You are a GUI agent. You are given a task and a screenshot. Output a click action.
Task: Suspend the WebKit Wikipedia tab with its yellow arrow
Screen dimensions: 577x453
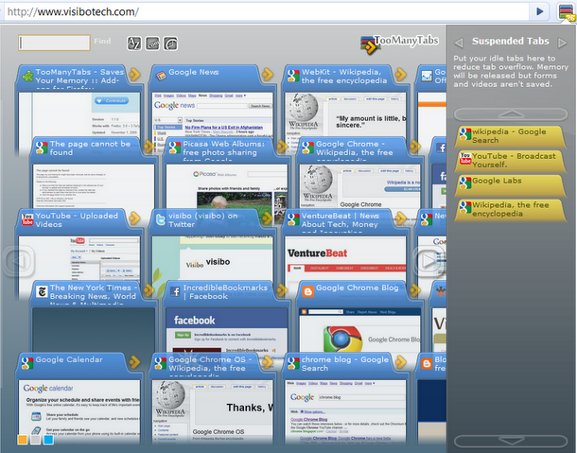401,74
